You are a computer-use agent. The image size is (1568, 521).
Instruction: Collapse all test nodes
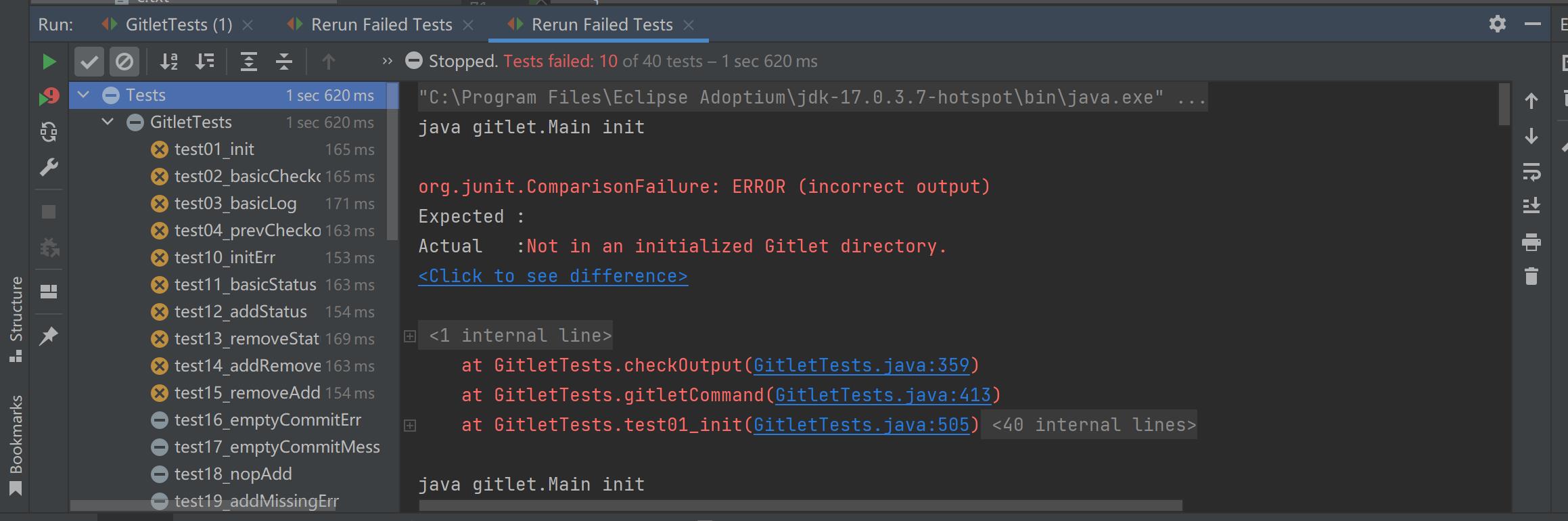[284, 62]
